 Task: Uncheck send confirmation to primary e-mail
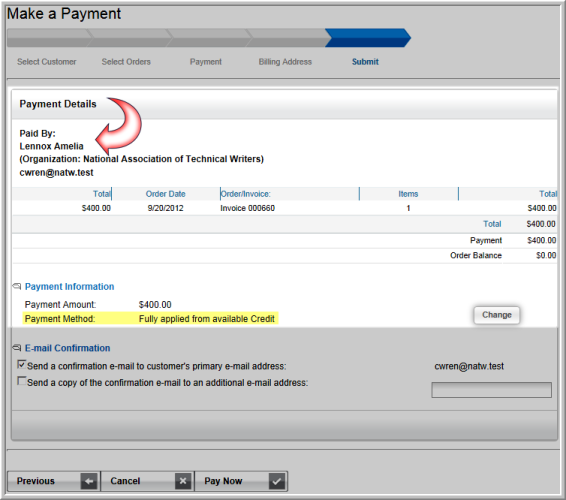(22, 365)
